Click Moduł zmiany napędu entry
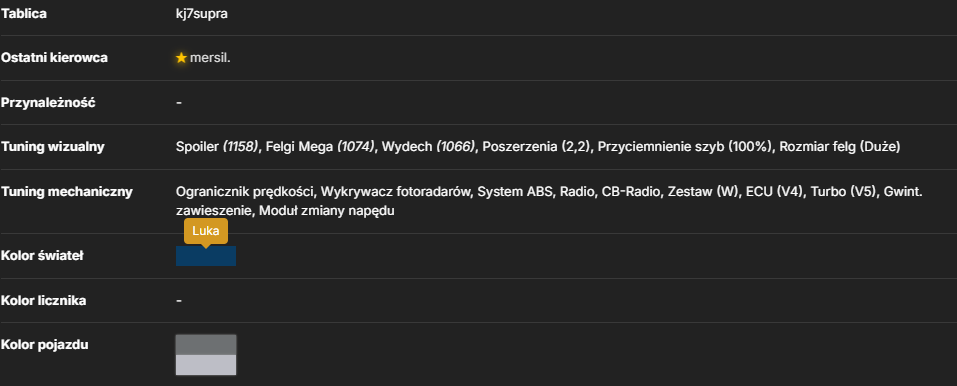This screenshot has height=386, width=957. (x=328, y=211)
